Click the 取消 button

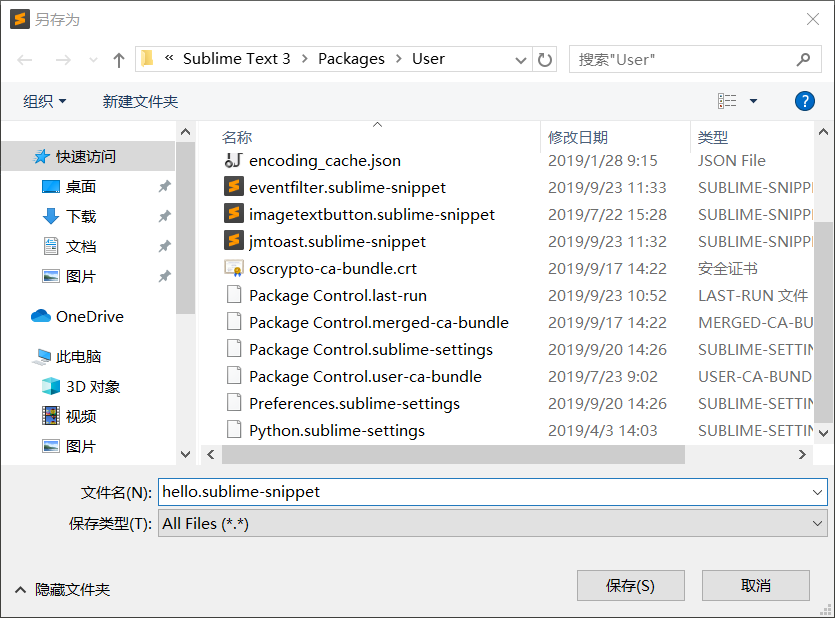pos(756,586)
